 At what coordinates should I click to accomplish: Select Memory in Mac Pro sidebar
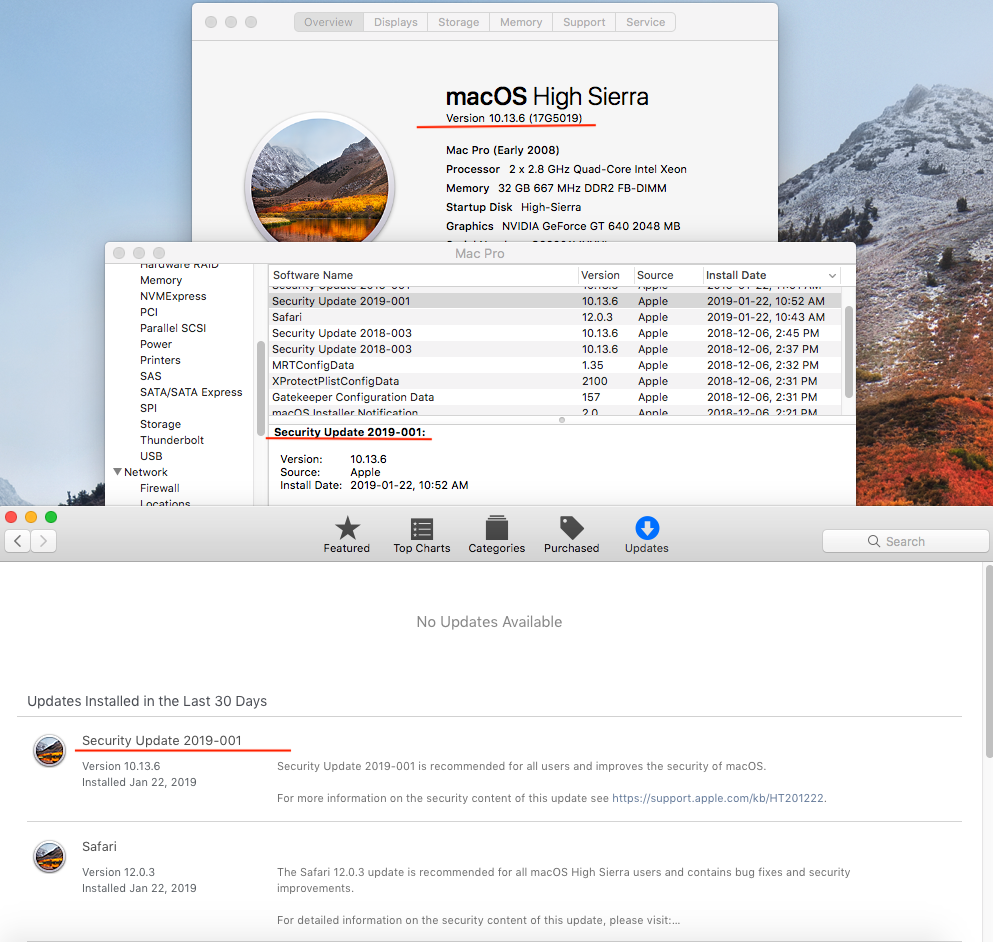[161, 280]
